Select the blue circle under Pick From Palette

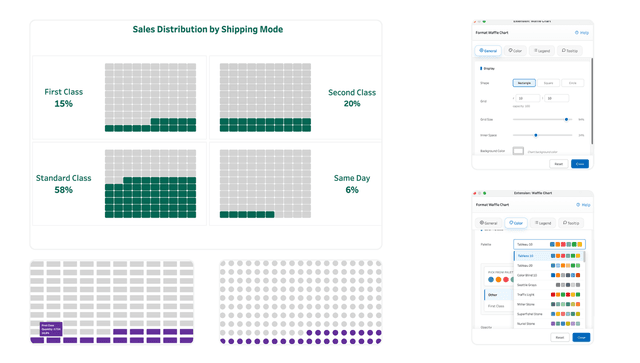(x=491, y=280)
